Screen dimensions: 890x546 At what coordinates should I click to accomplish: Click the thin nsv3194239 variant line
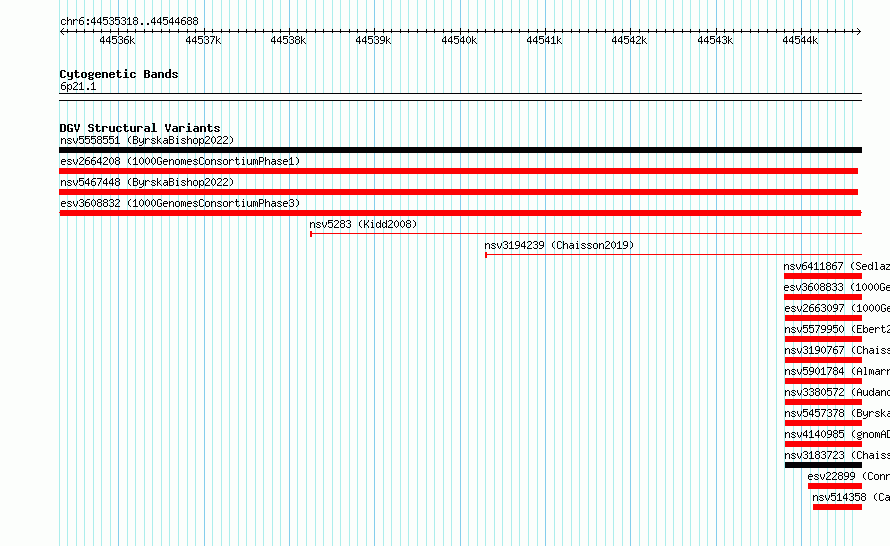[x=673, y=255]
